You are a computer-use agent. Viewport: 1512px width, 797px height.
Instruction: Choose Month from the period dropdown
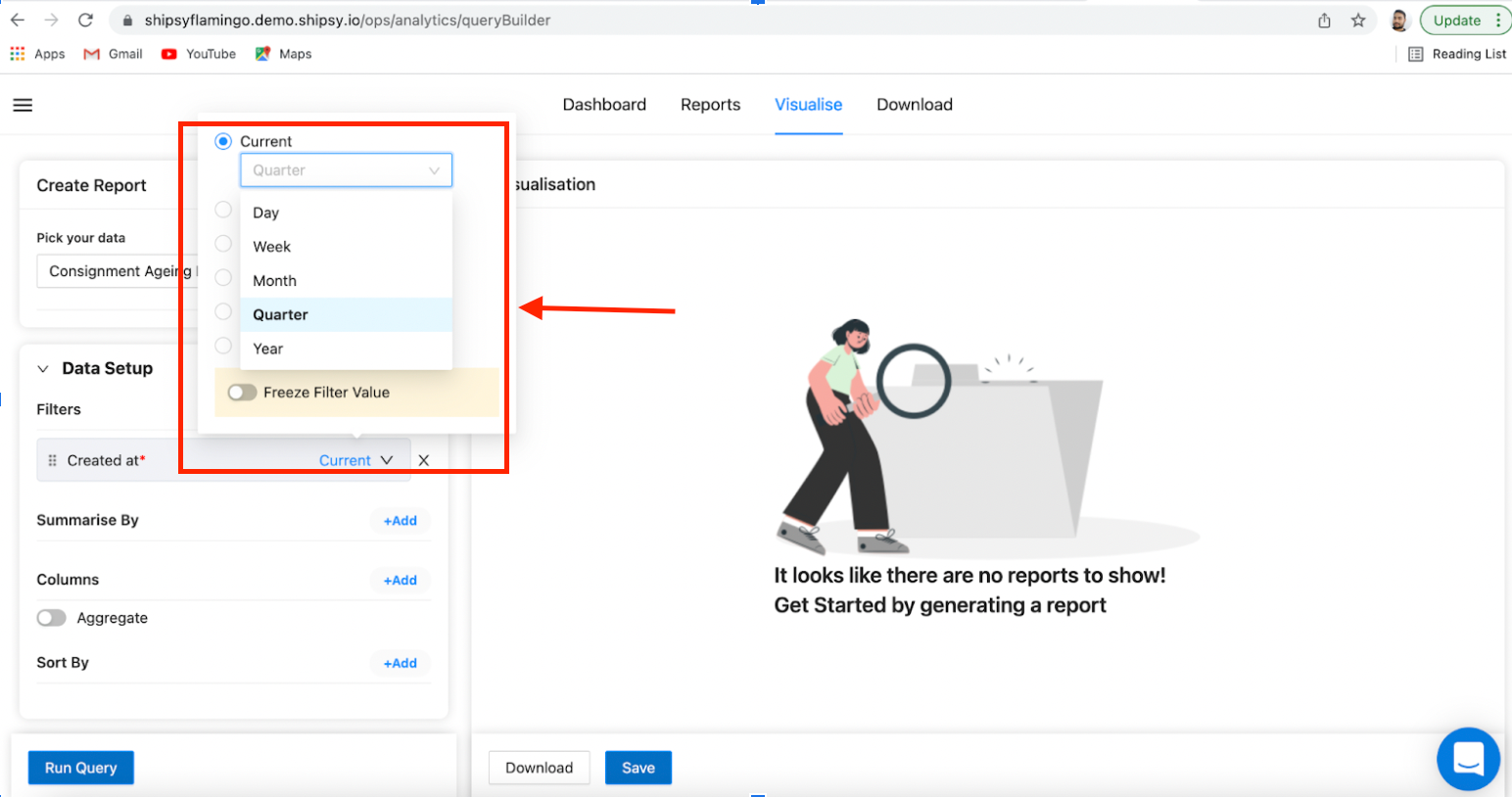275,281
